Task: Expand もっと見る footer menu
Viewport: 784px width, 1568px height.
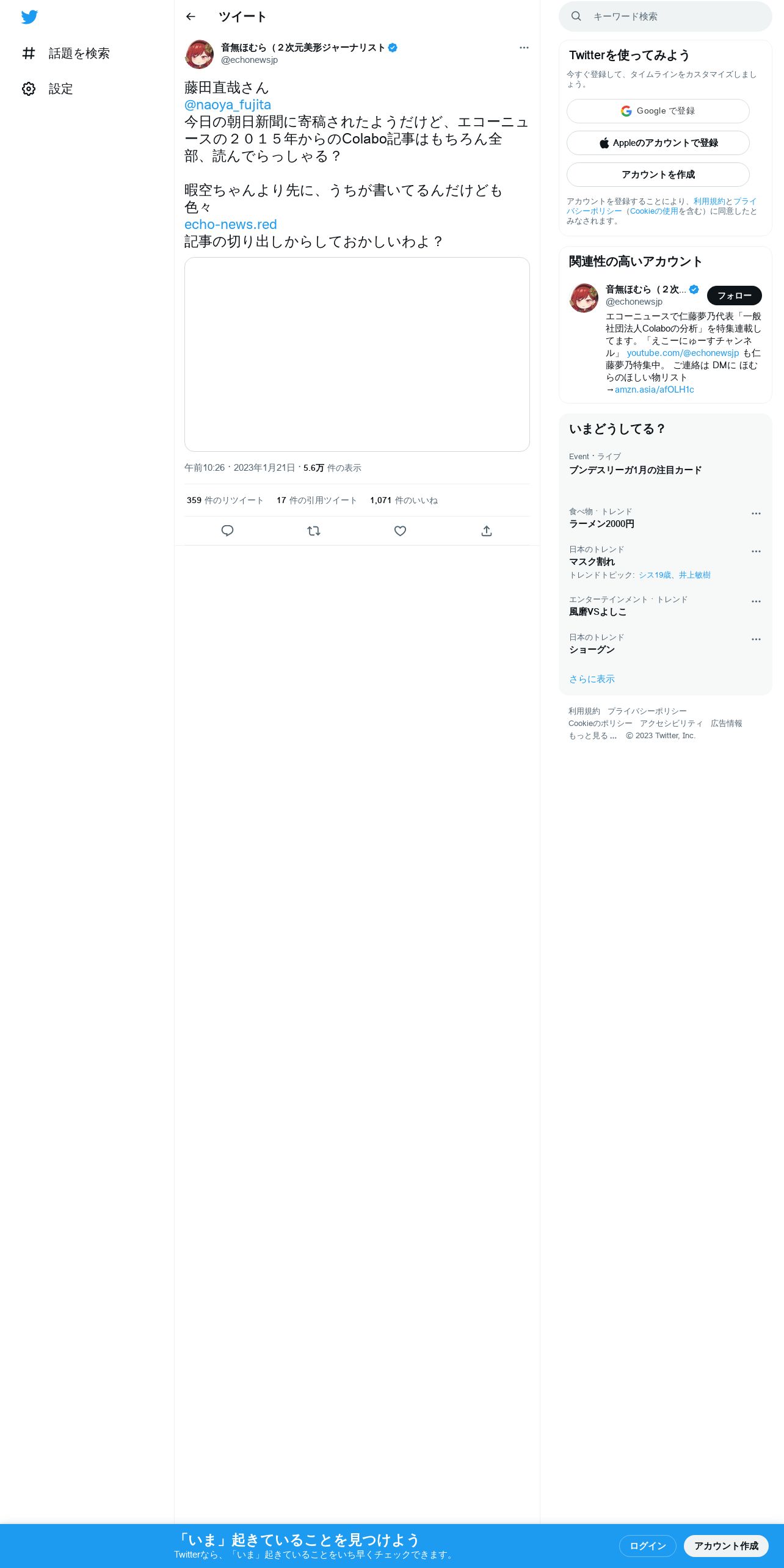Action: [x=592, y=736]
